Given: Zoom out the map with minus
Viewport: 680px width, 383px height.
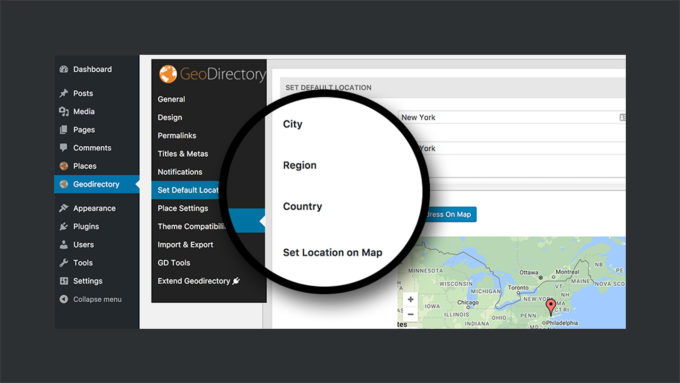Looking at the screenshot, I should point(410,314).
